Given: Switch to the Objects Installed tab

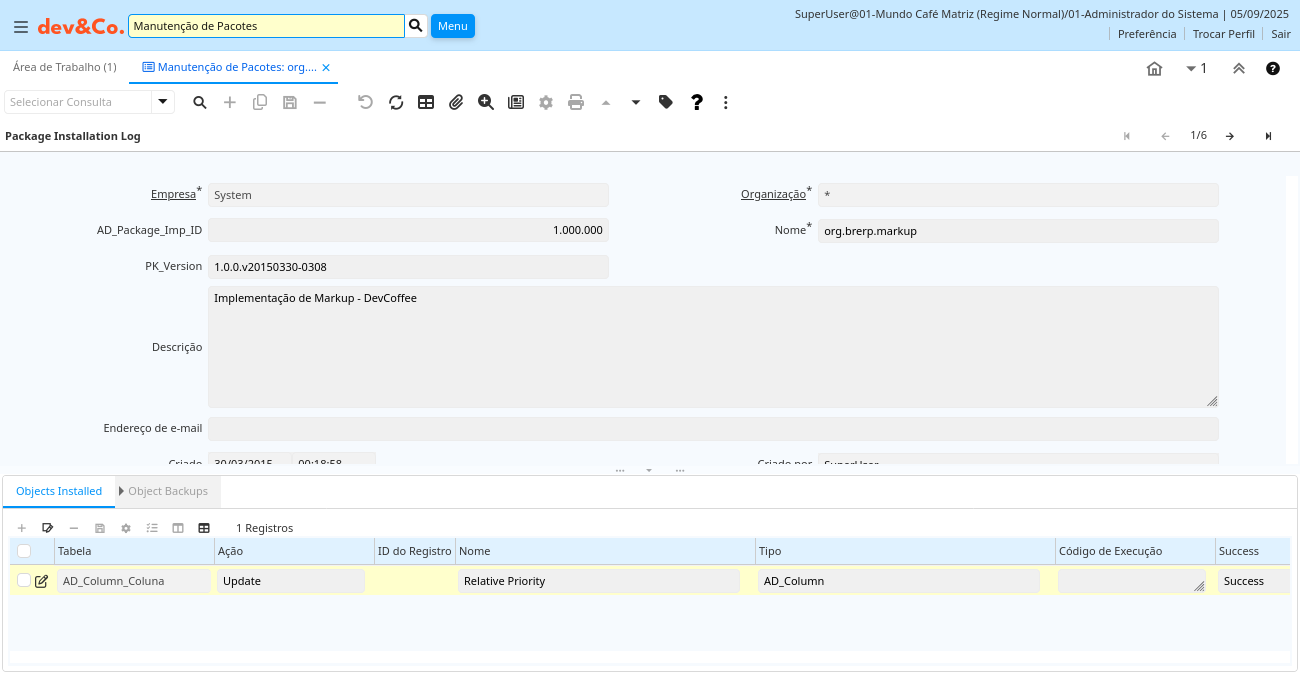Looking at the screenshot, I should tap(59, 491).
